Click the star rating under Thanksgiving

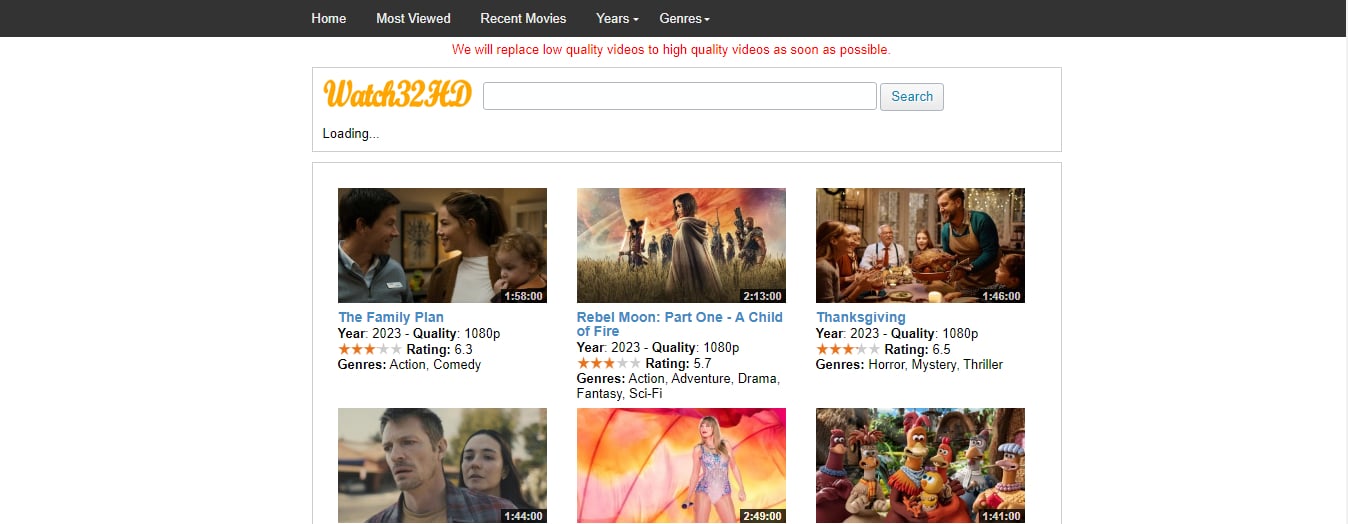(x=848, y=349)
